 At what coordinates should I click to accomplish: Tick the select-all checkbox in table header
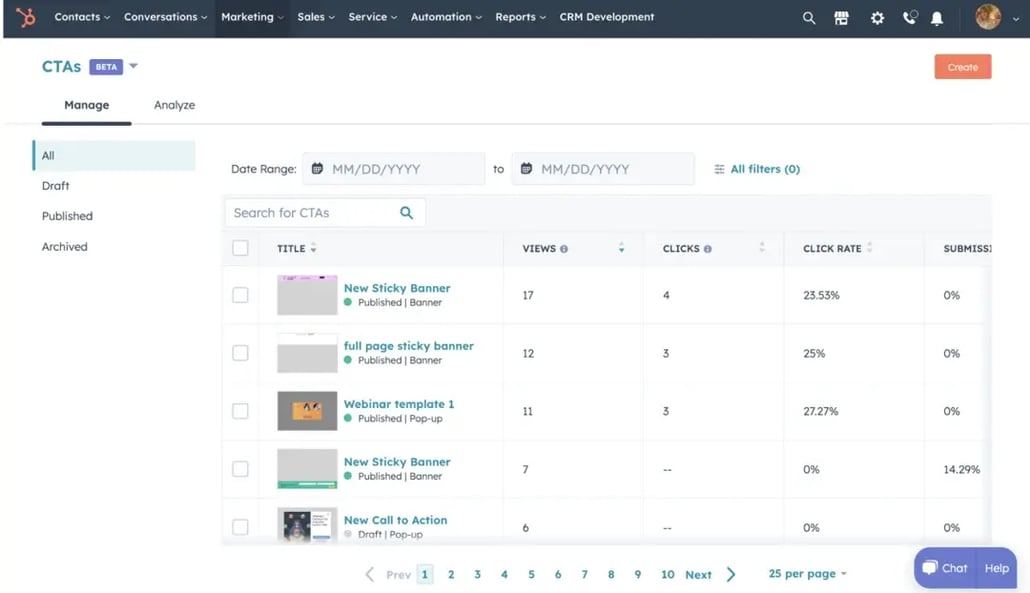pyautogui.click(x=240, y=248)
